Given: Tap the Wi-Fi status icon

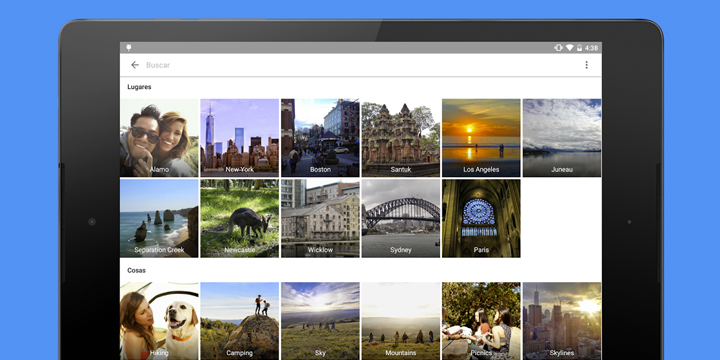Looking at the screenshot, I should point(569,48).
